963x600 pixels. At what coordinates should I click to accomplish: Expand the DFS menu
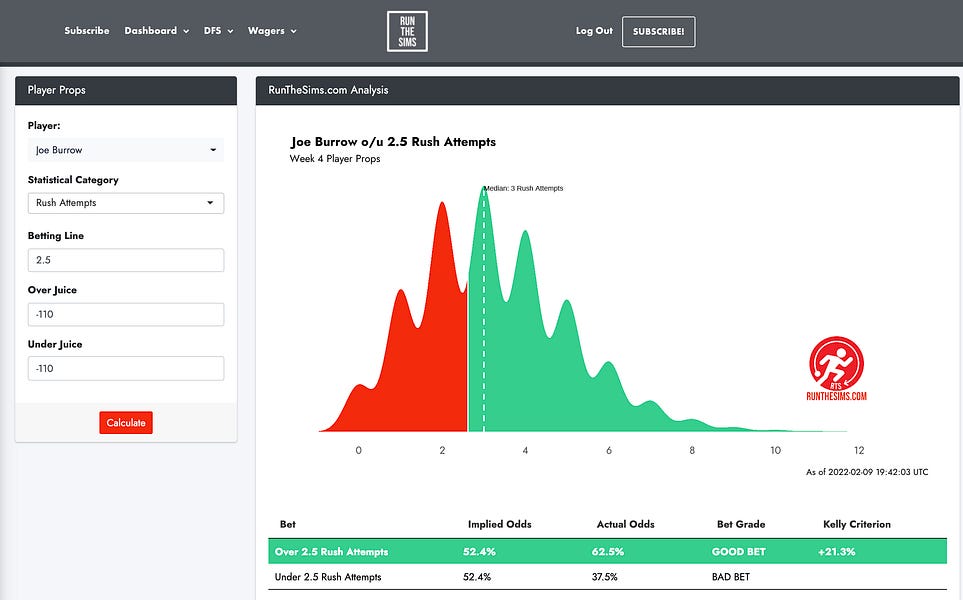[x=219, y=31]
